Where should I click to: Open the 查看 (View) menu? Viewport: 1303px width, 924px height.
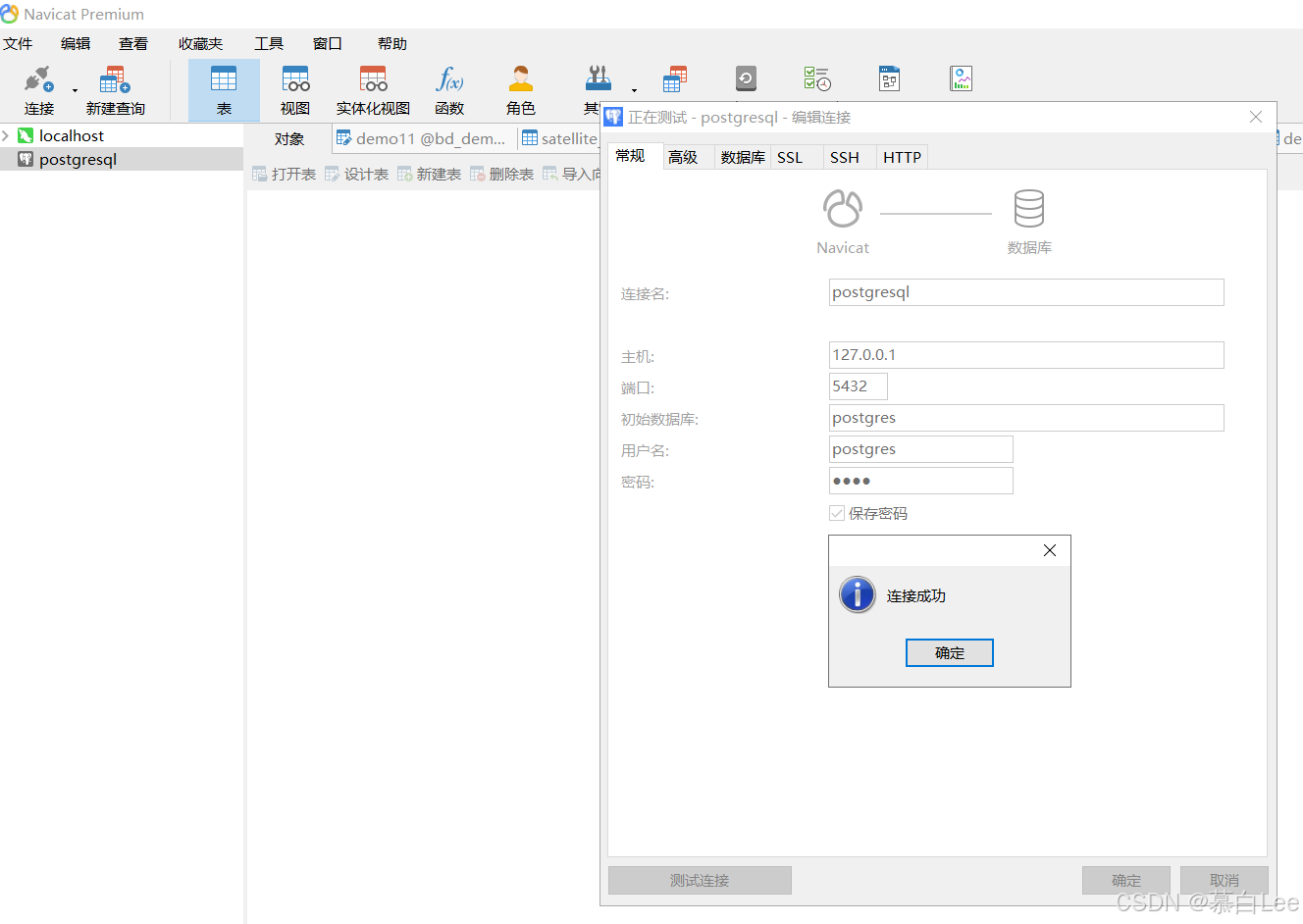[133, 43]
